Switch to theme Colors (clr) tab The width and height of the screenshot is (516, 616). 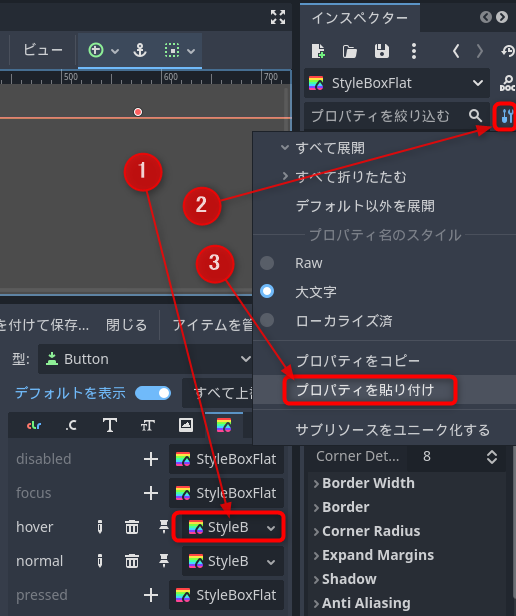pos(34,425)
